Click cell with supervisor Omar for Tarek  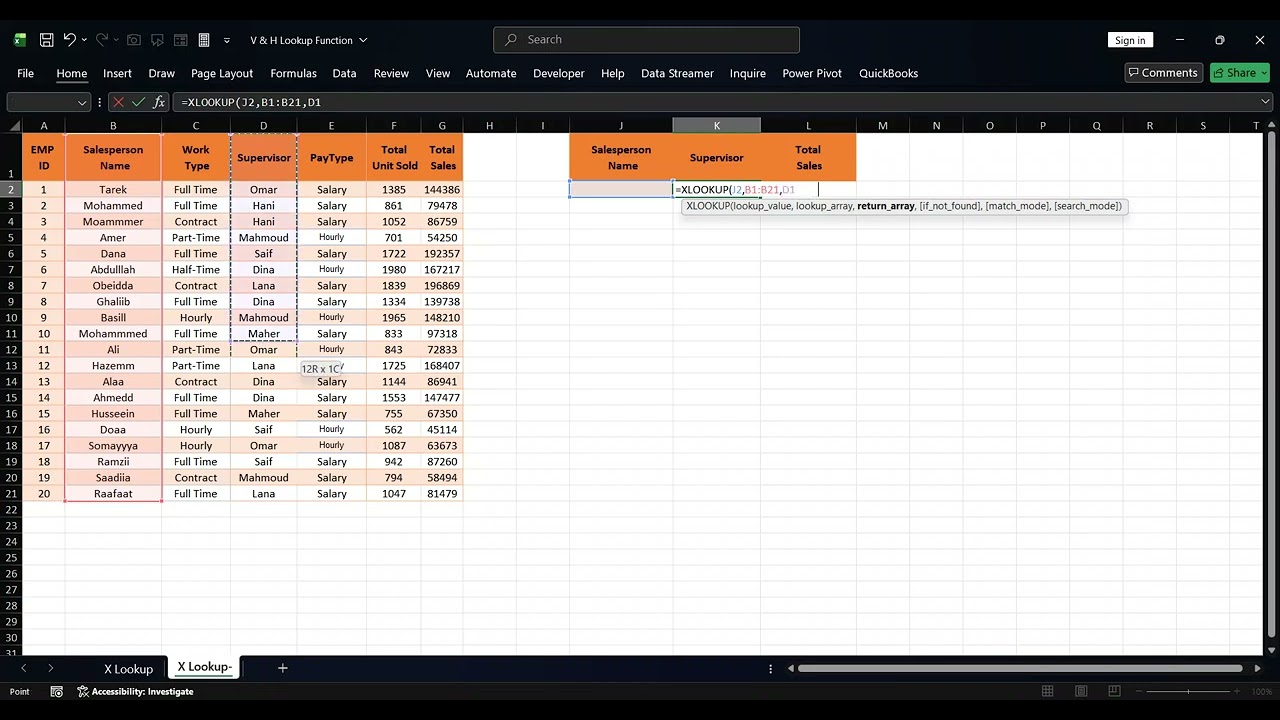[264, 190]
